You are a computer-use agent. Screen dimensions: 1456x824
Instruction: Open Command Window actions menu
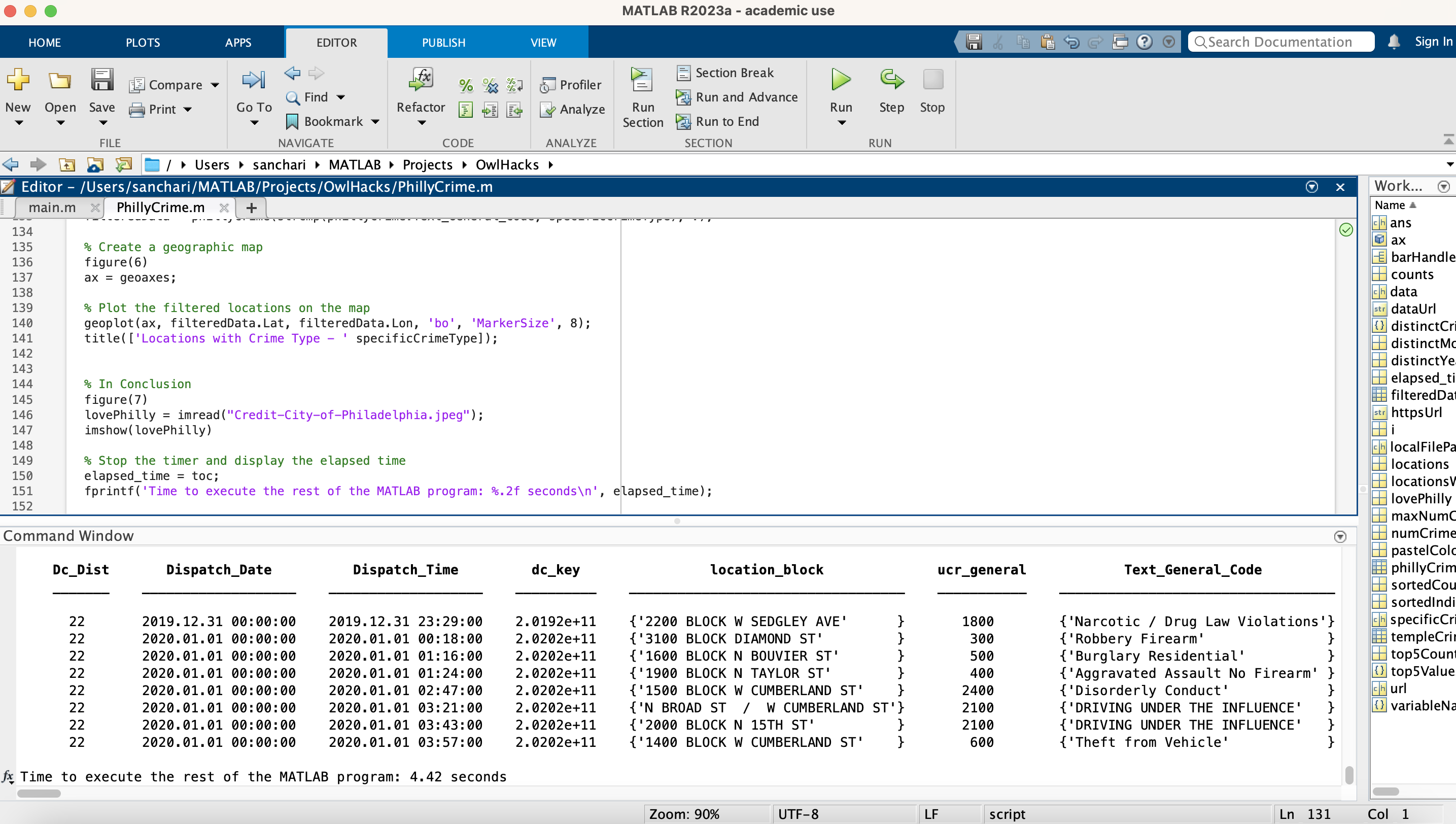point(1339,536)
